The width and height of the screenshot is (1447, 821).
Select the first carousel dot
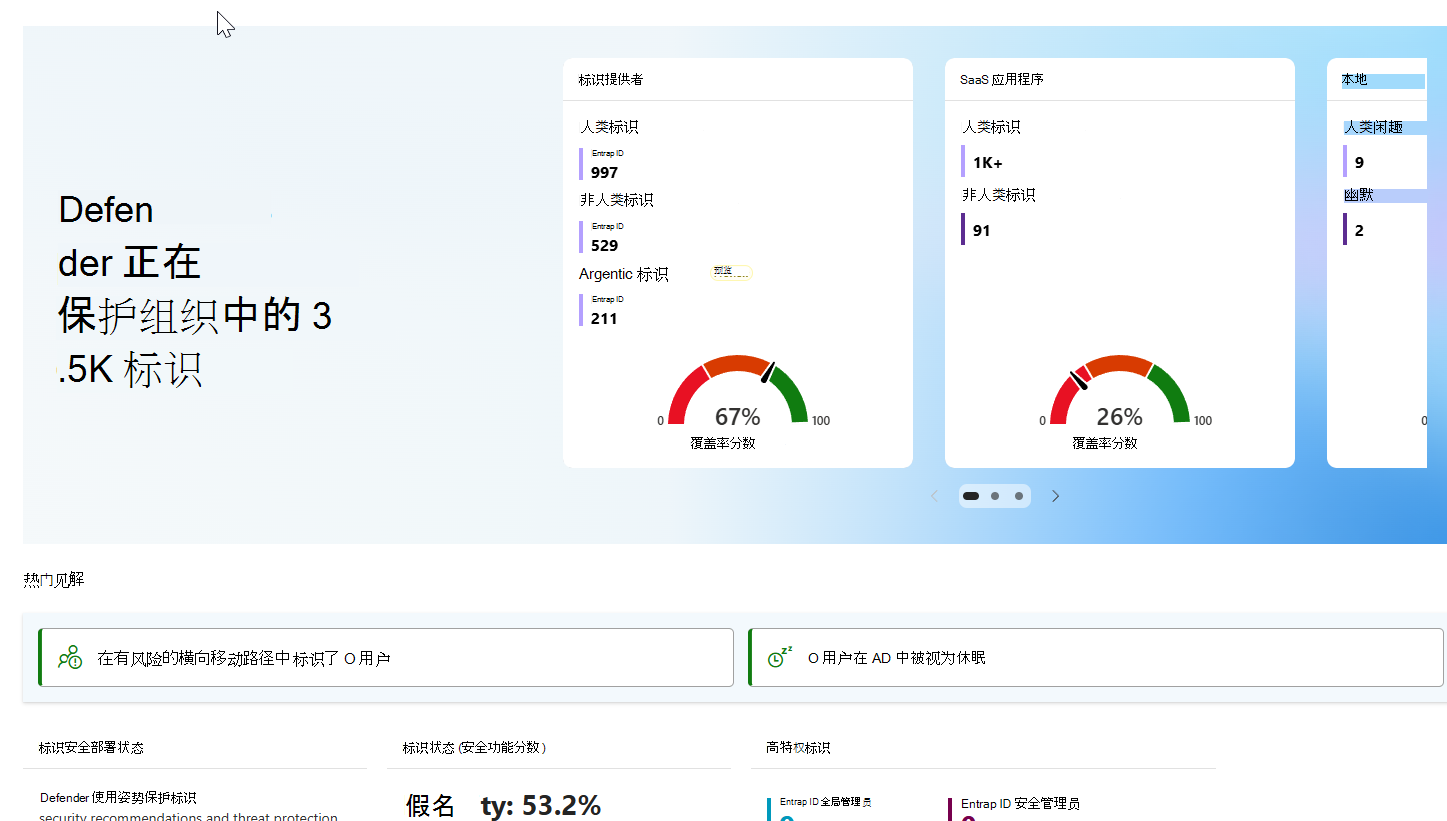pyautogui.click(x=970, y=495)
